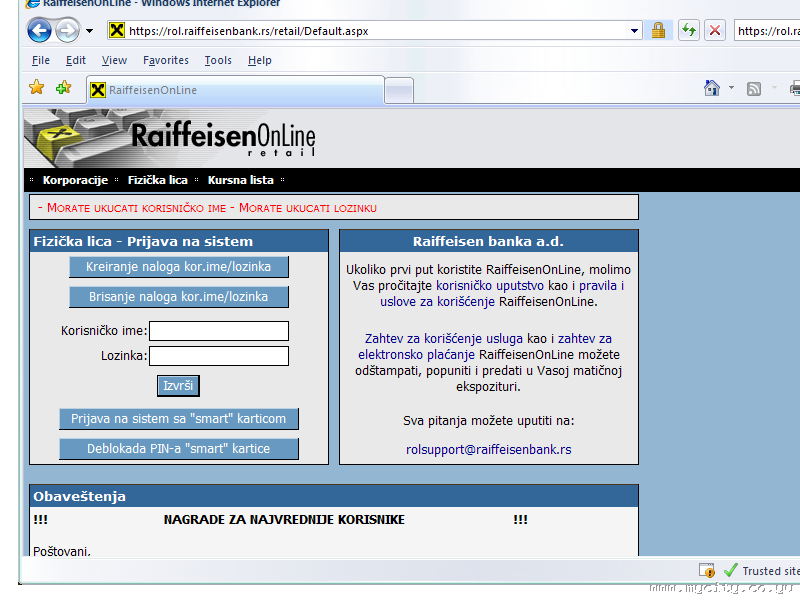Open pravila i uslove za korišćenje link
800x600 pixels.
pos(502,294)
